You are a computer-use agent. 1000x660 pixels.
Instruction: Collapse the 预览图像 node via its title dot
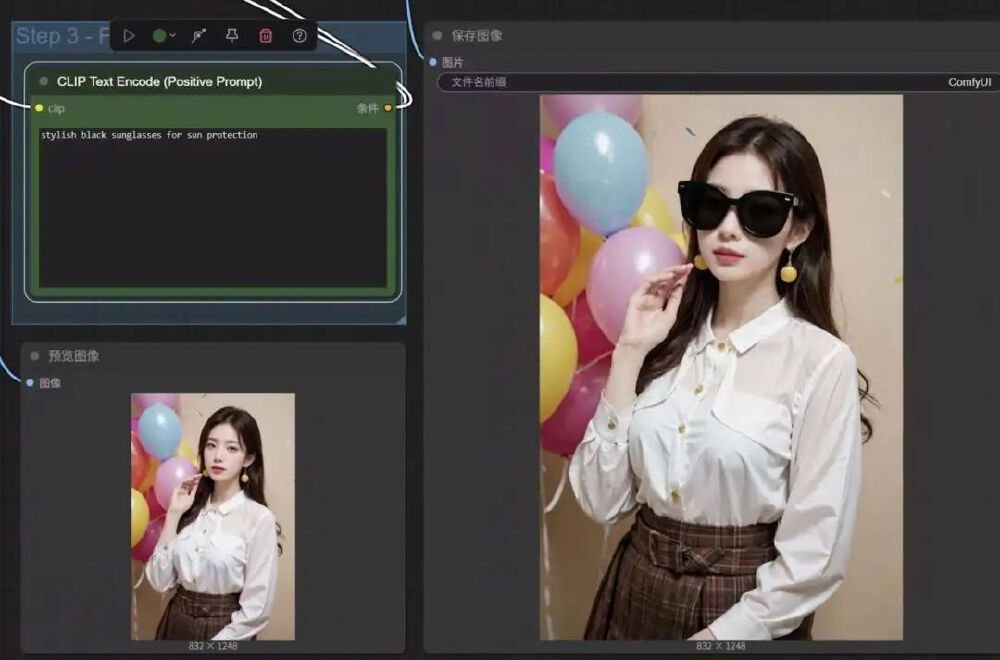[36, 356]
